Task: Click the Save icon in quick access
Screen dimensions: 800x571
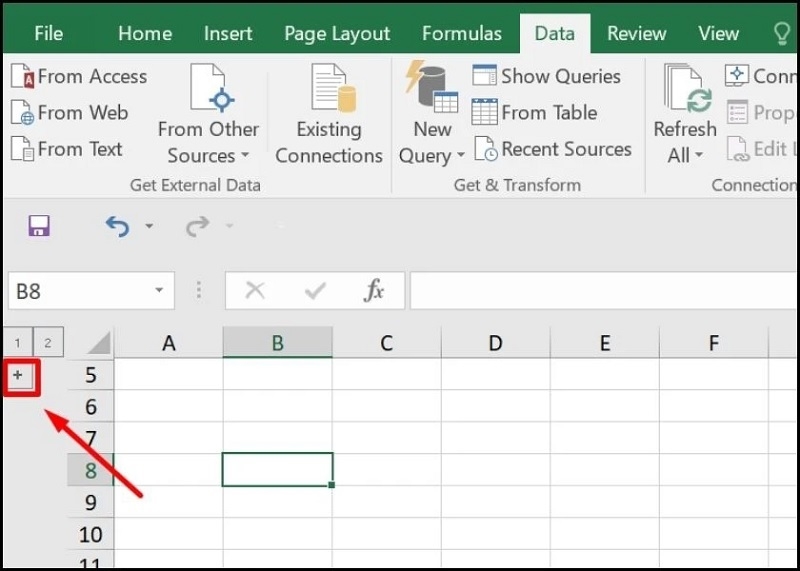Action: click(39, 226)
